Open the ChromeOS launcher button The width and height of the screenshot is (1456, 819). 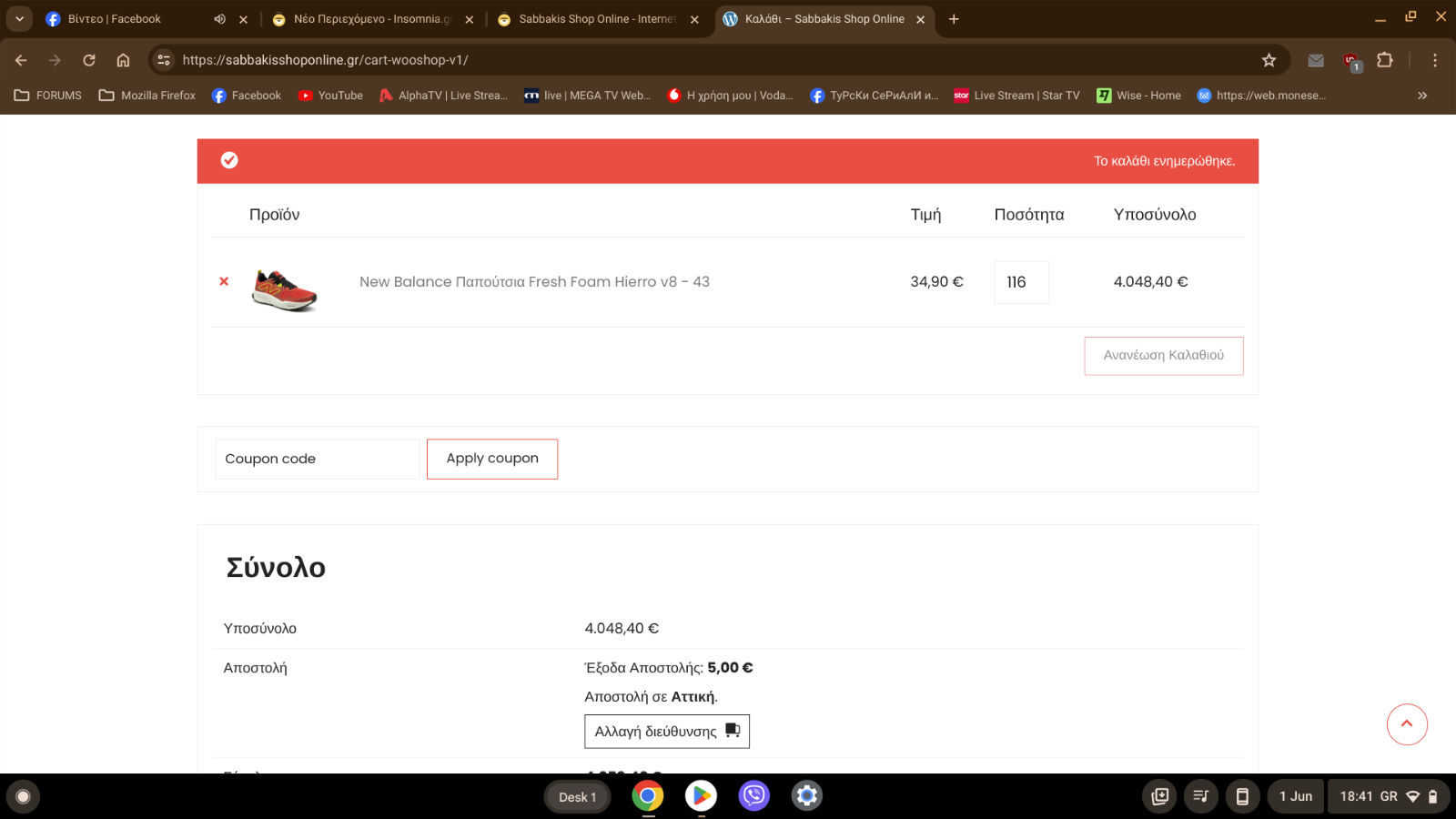pos(24,797)
